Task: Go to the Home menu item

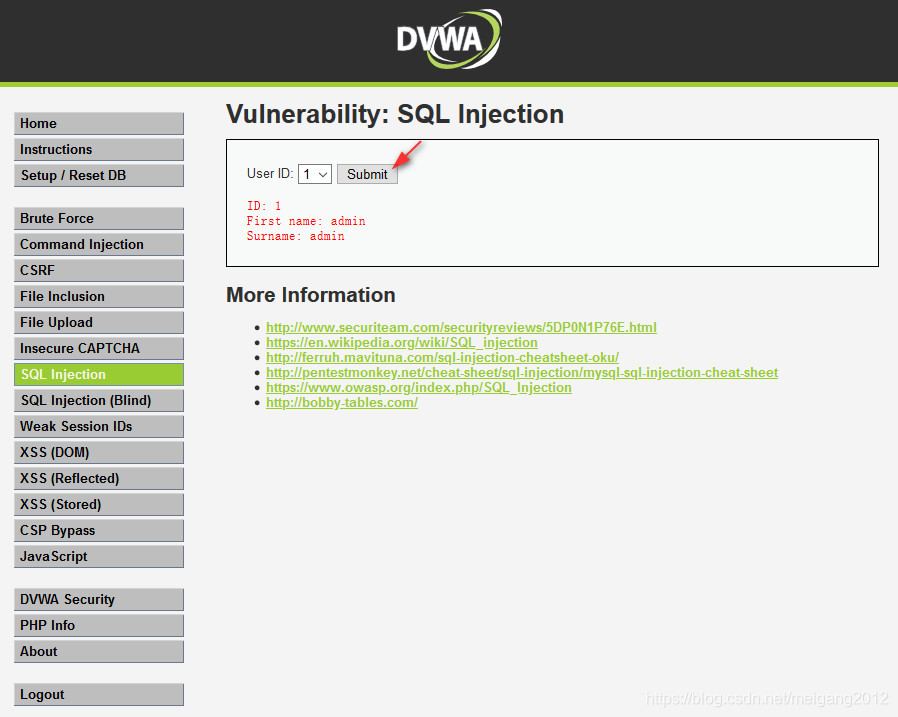Action: (x=99, y=124)
